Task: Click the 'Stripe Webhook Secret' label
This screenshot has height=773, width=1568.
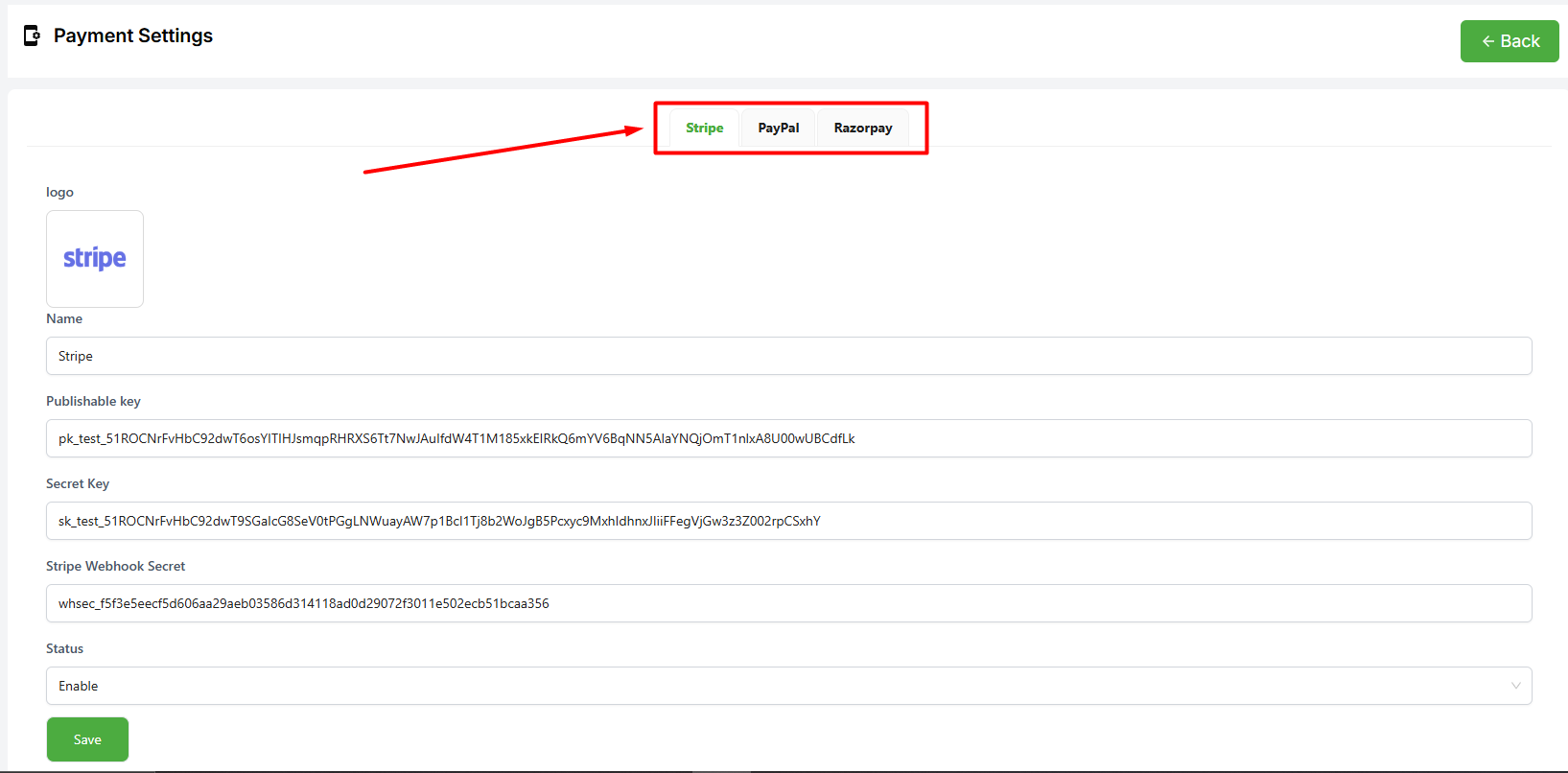Action: coord(115,566)
